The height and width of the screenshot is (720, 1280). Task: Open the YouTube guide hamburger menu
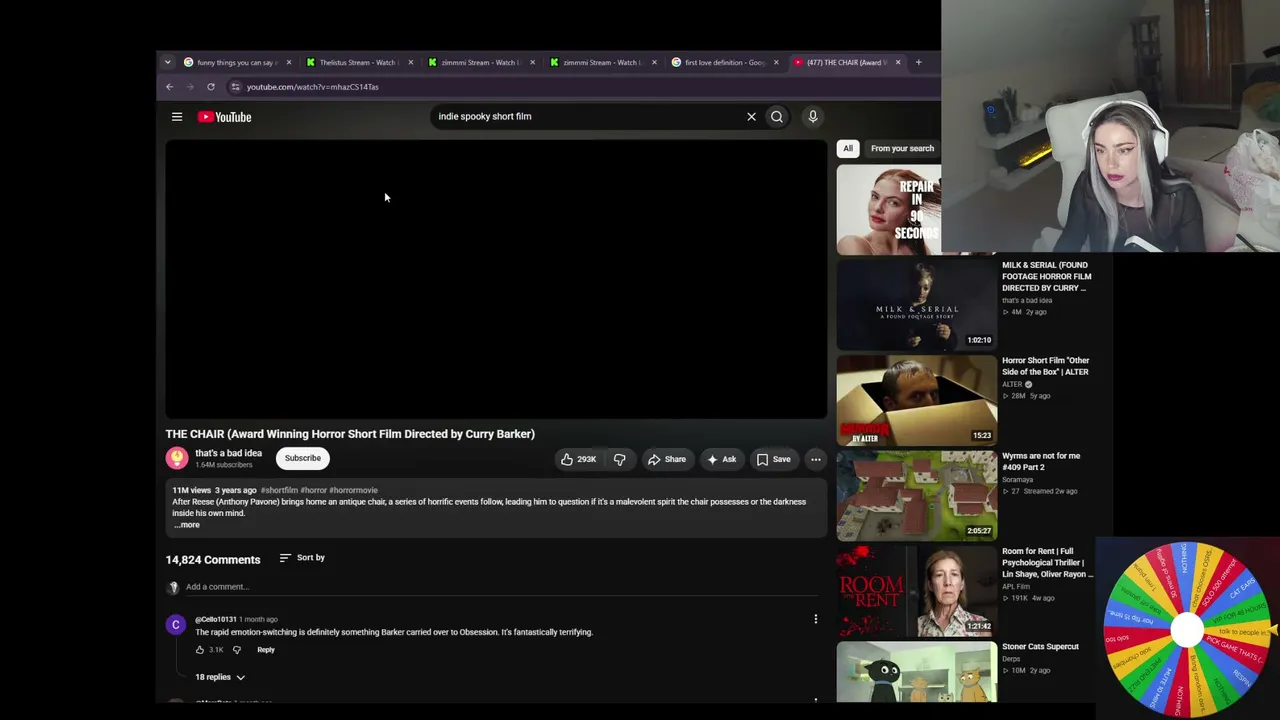[177, 117]
